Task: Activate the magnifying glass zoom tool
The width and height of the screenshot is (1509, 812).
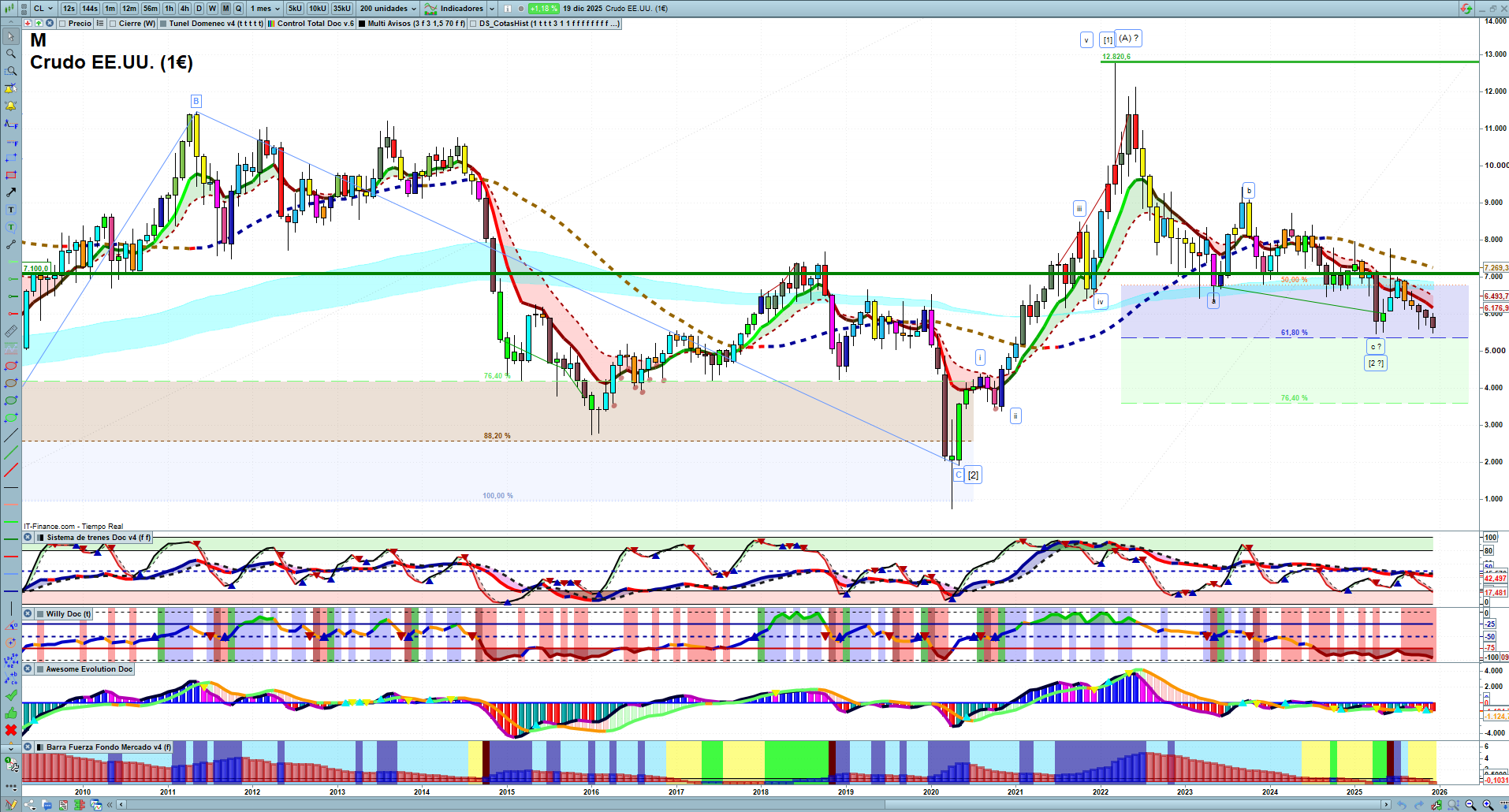Action: point(11,54)
